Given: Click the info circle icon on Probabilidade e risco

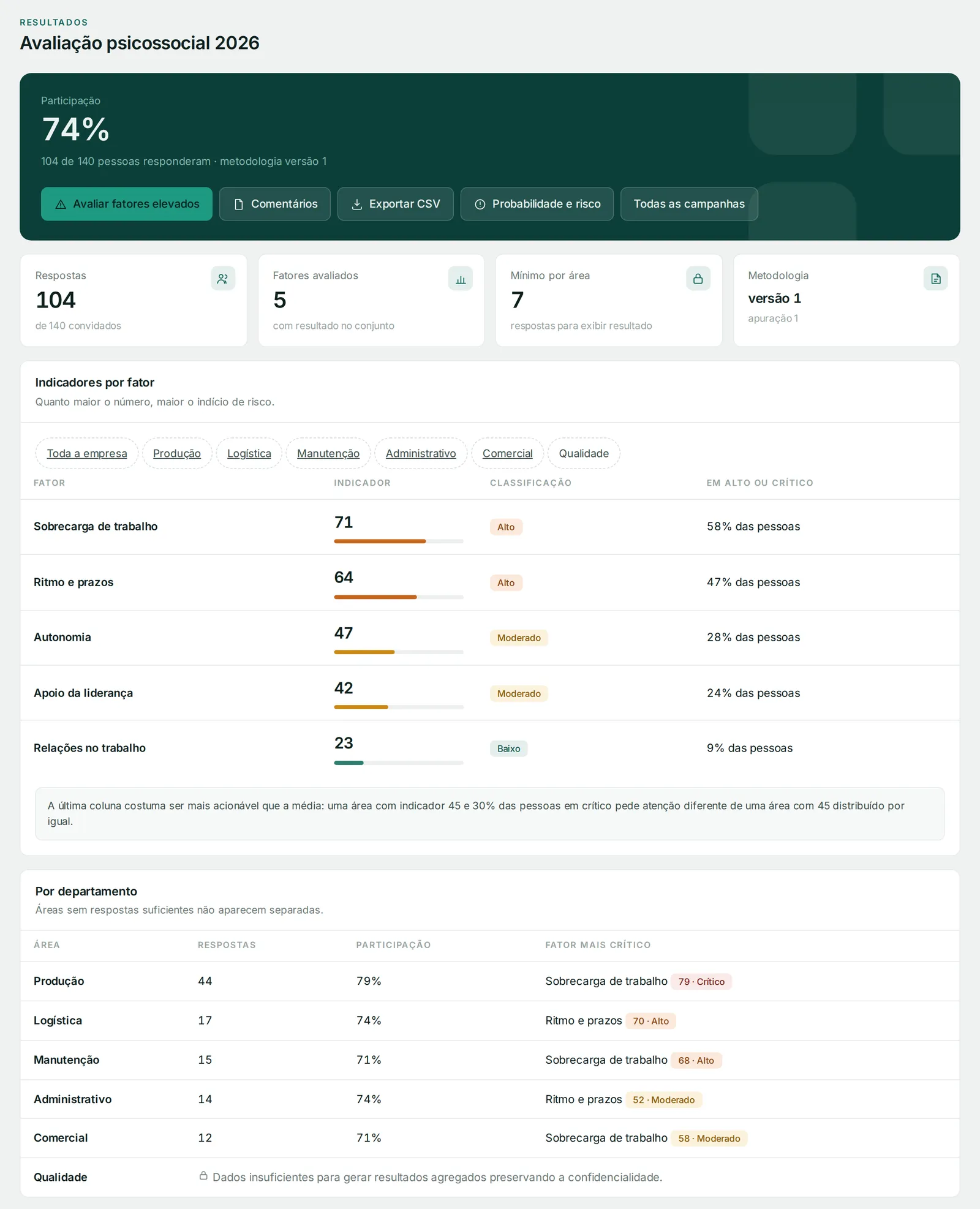Looking at the screenshot, I should click(480, 205).
